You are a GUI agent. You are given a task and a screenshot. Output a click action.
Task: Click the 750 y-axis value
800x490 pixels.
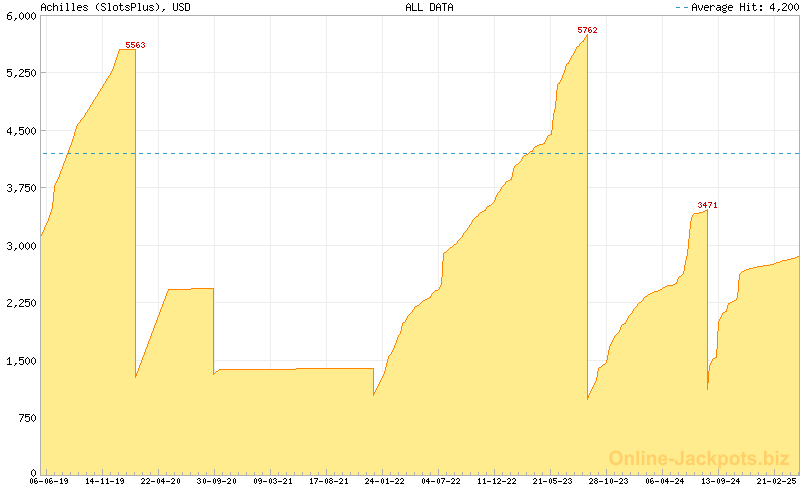[x=24, y=418]
